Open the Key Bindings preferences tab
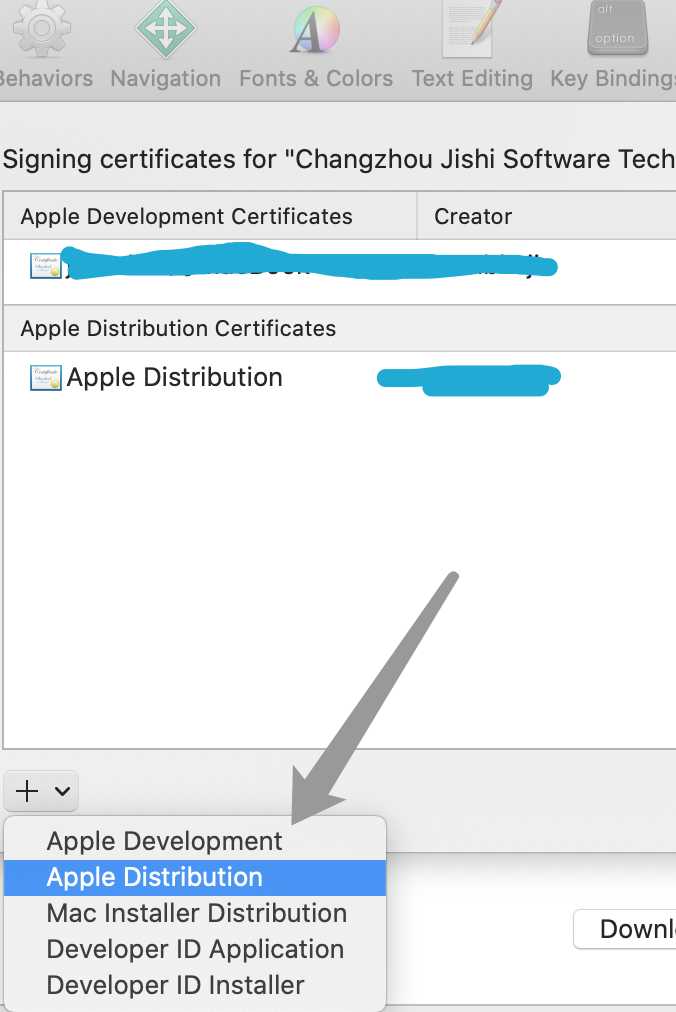 (613, 45)
